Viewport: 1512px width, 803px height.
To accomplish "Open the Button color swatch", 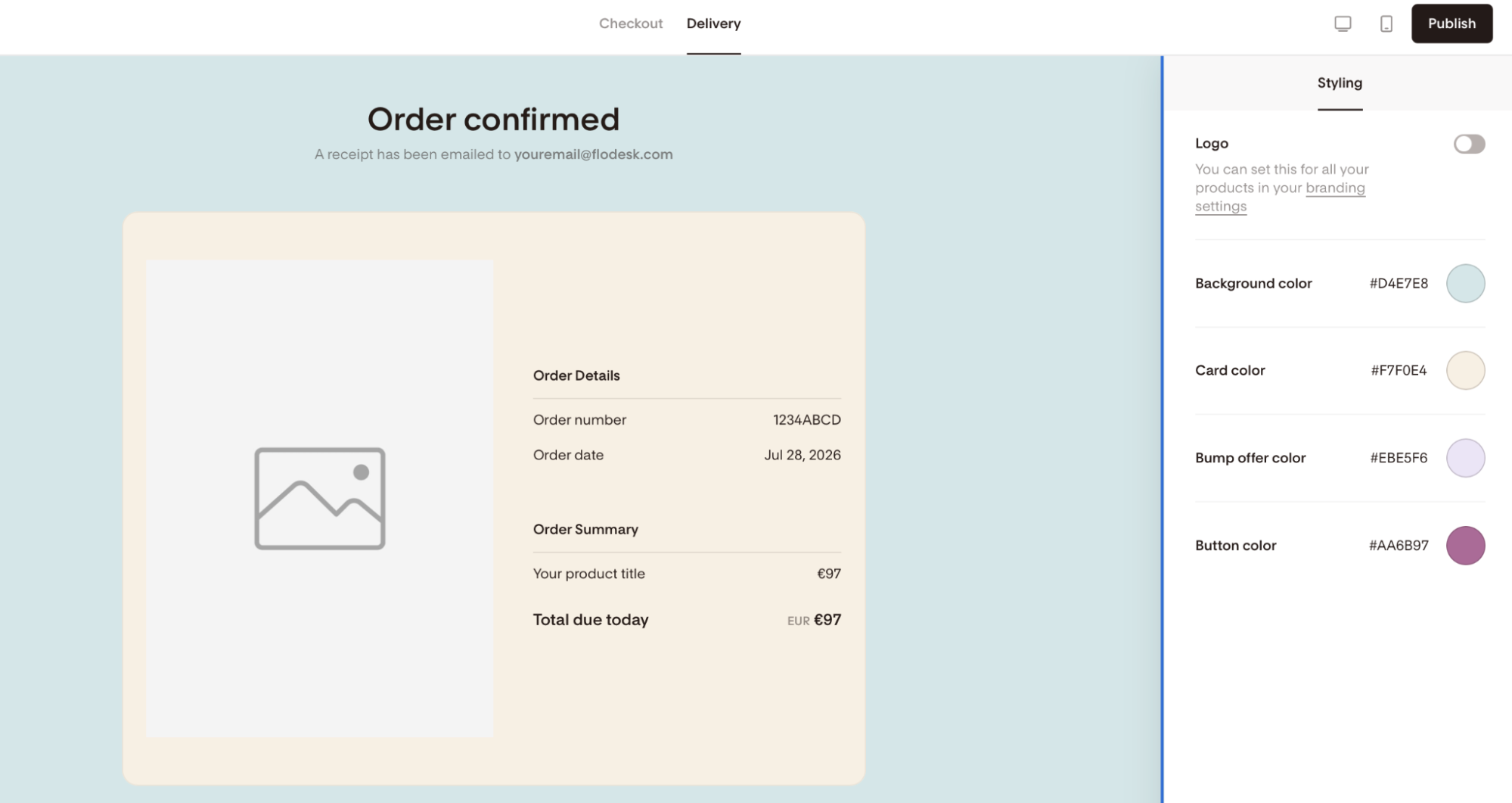I will pyautogui.click(x=1465, y=545).
